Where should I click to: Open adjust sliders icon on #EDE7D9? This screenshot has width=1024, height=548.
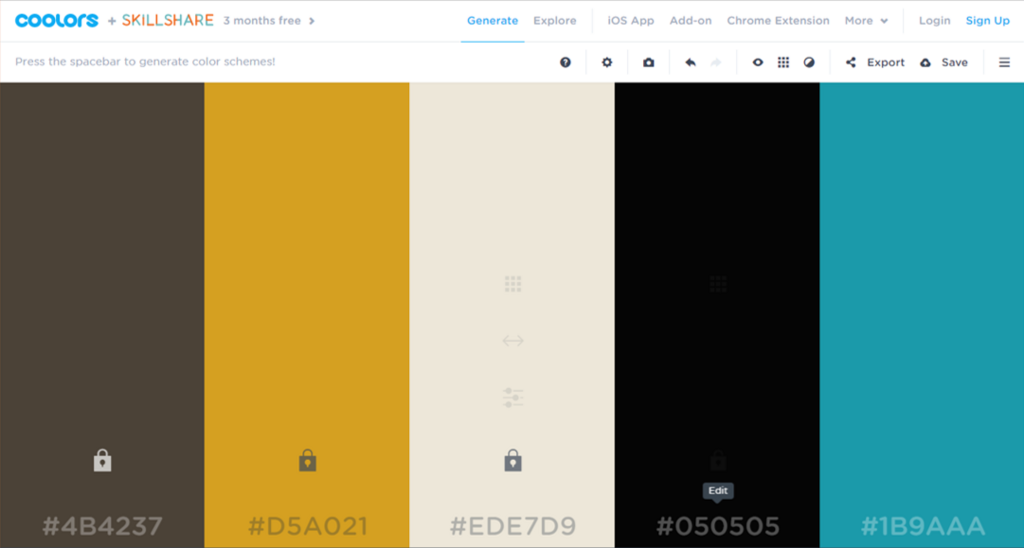click(513, 397)
